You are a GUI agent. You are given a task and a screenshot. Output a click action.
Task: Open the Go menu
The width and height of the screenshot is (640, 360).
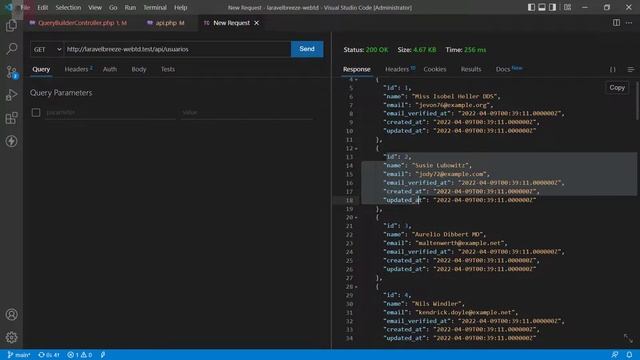coord(113,7)
